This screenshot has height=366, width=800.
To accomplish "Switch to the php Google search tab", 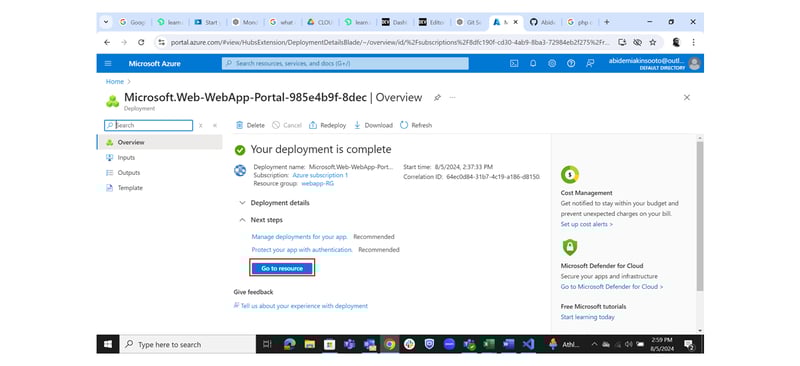I will pos(580,22).
